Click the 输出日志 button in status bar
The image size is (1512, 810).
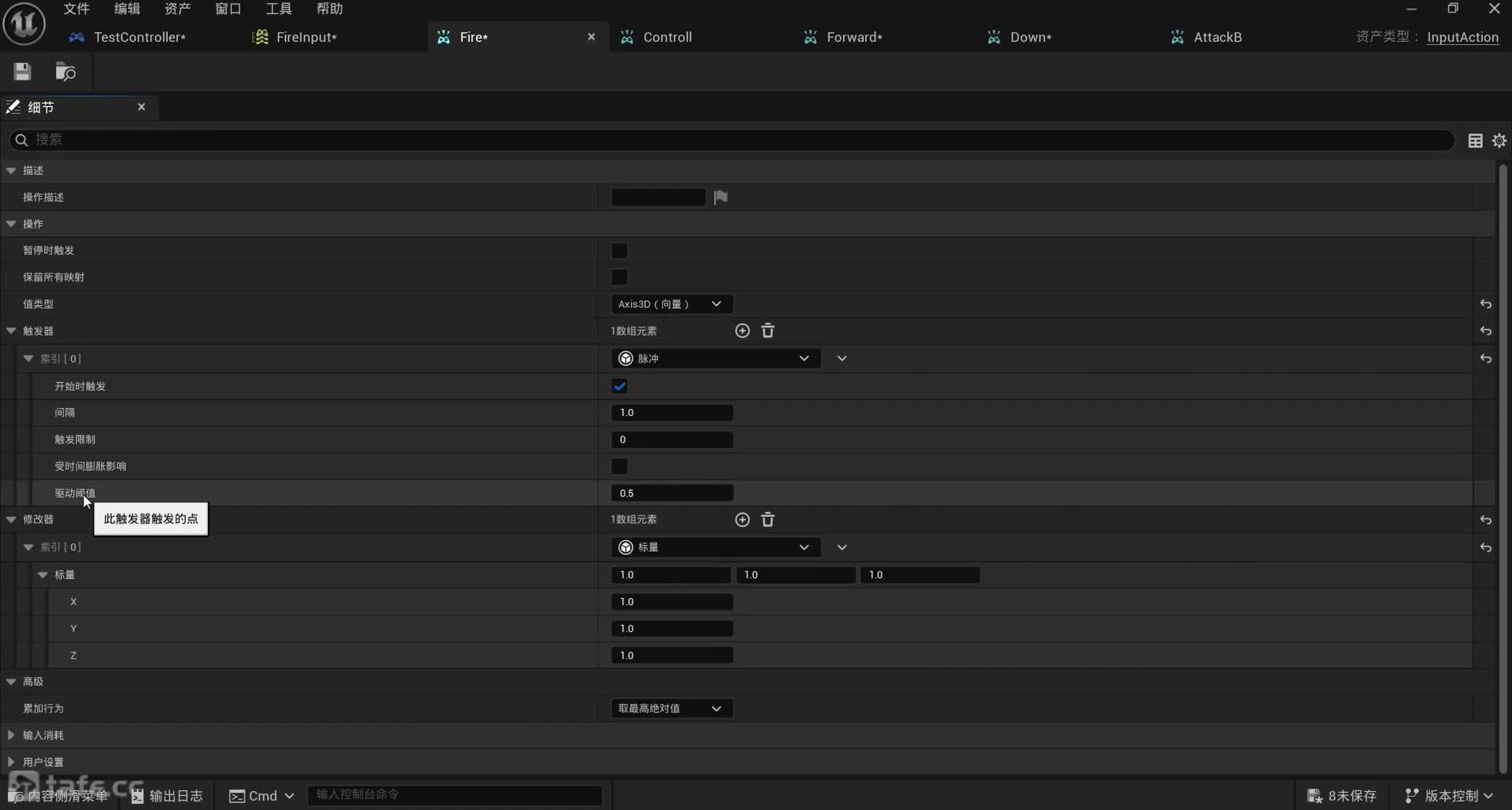pyautogui.click(x=167, y=796)
